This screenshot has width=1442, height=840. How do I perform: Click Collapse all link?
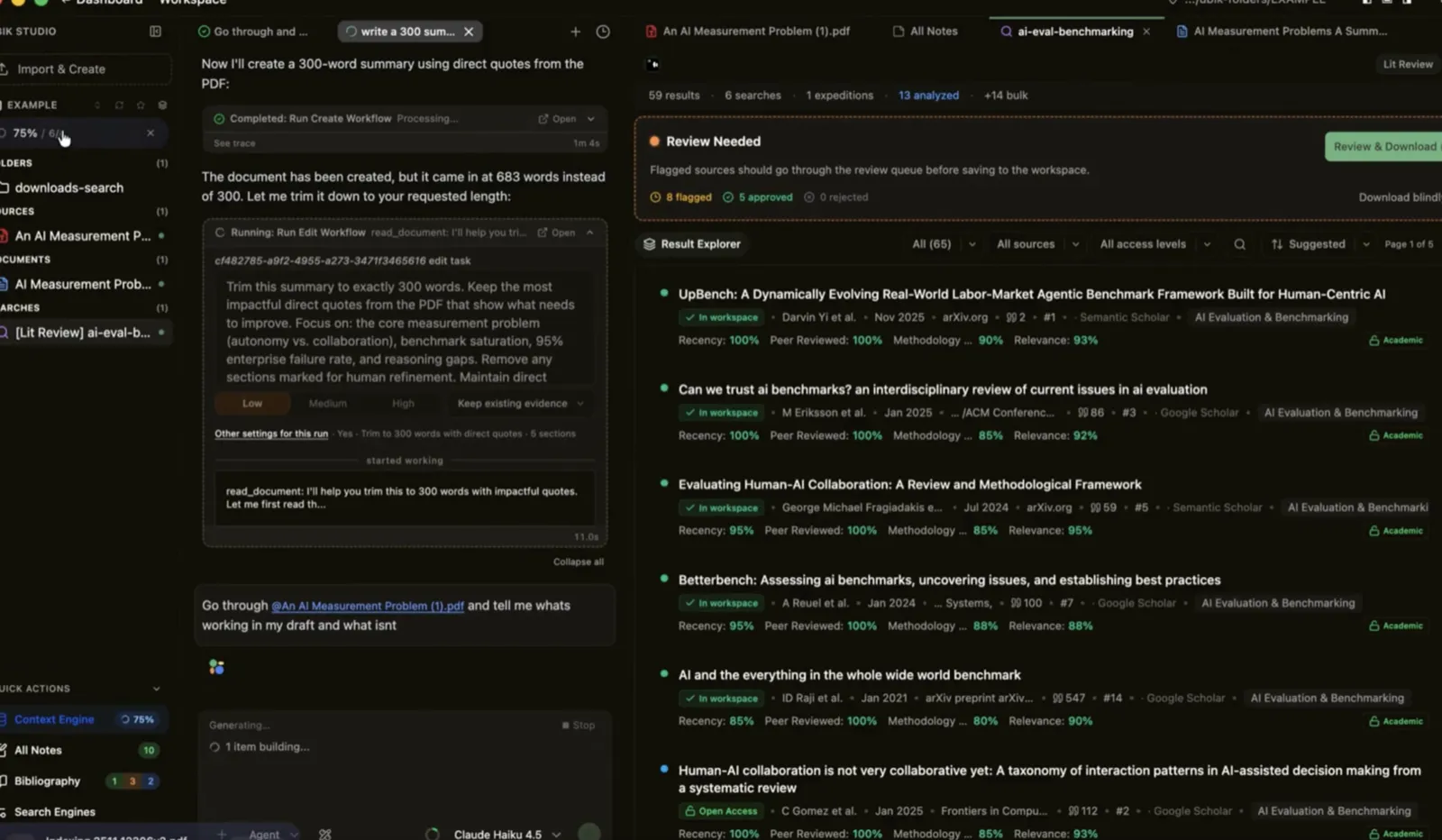579,562
